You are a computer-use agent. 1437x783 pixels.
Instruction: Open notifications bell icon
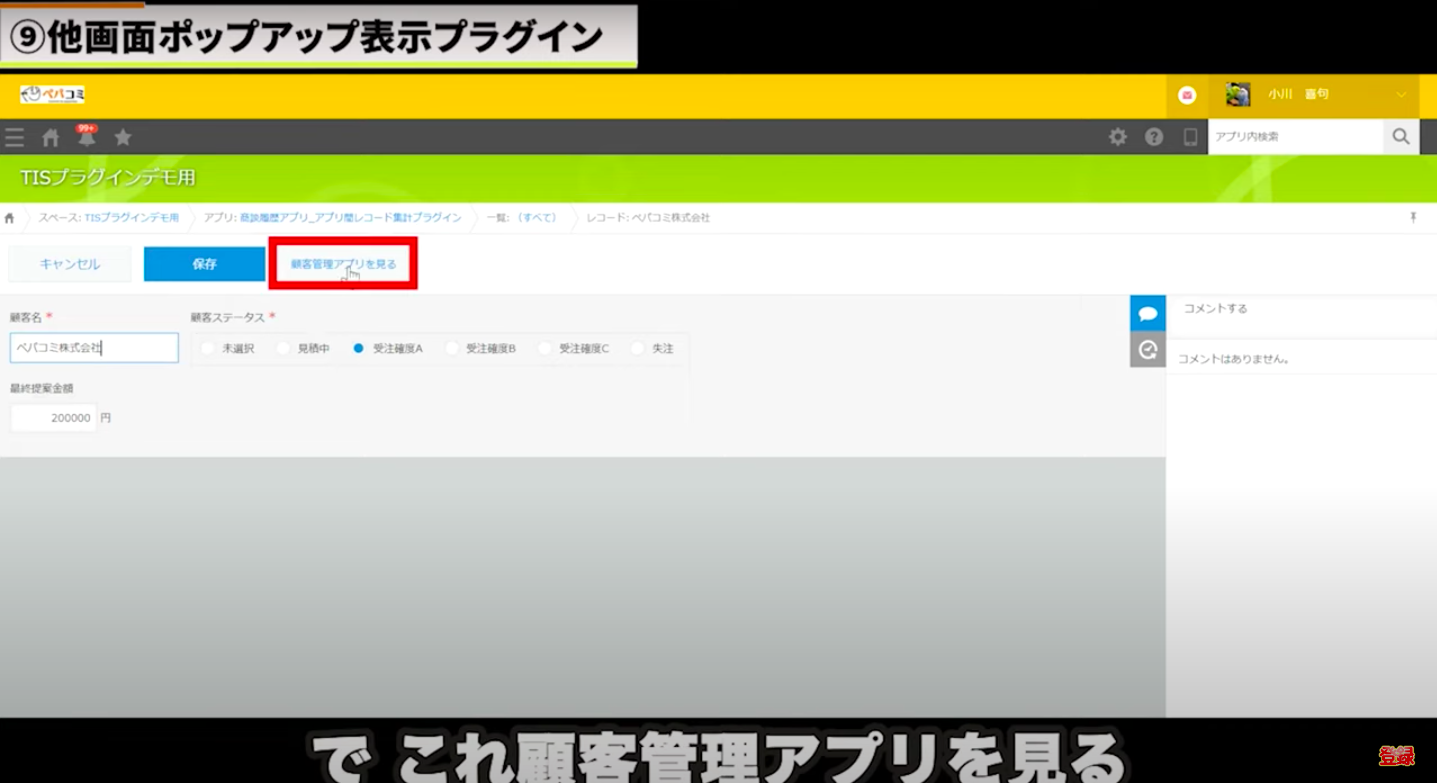pyautogui.click(x=87, y=138)
